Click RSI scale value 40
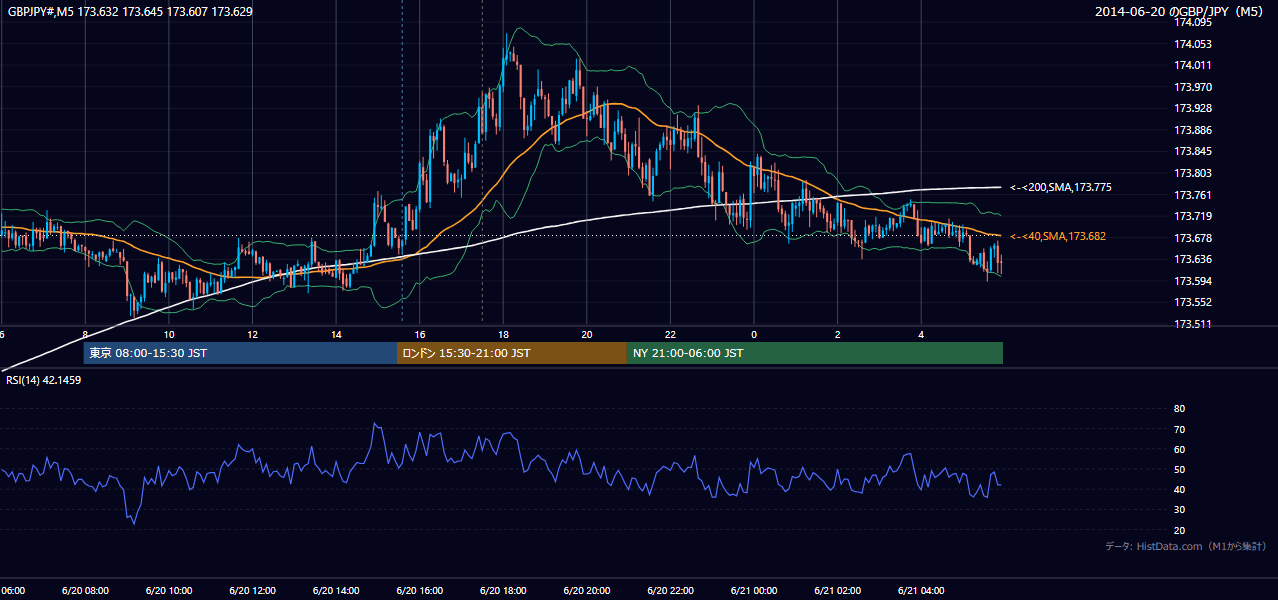1278x600 pixels. pyautogui.click(x=1179, y=489)
